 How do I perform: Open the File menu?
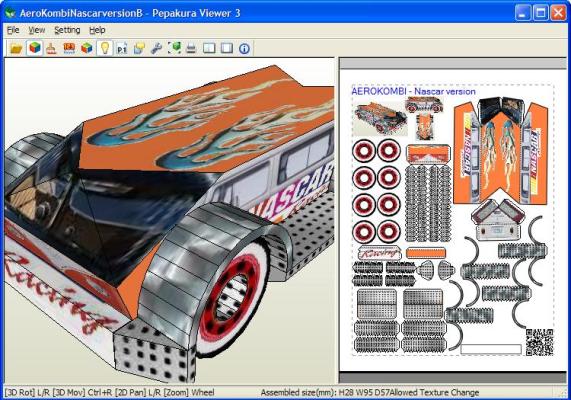pyautogui.click(x=13, y=30)
